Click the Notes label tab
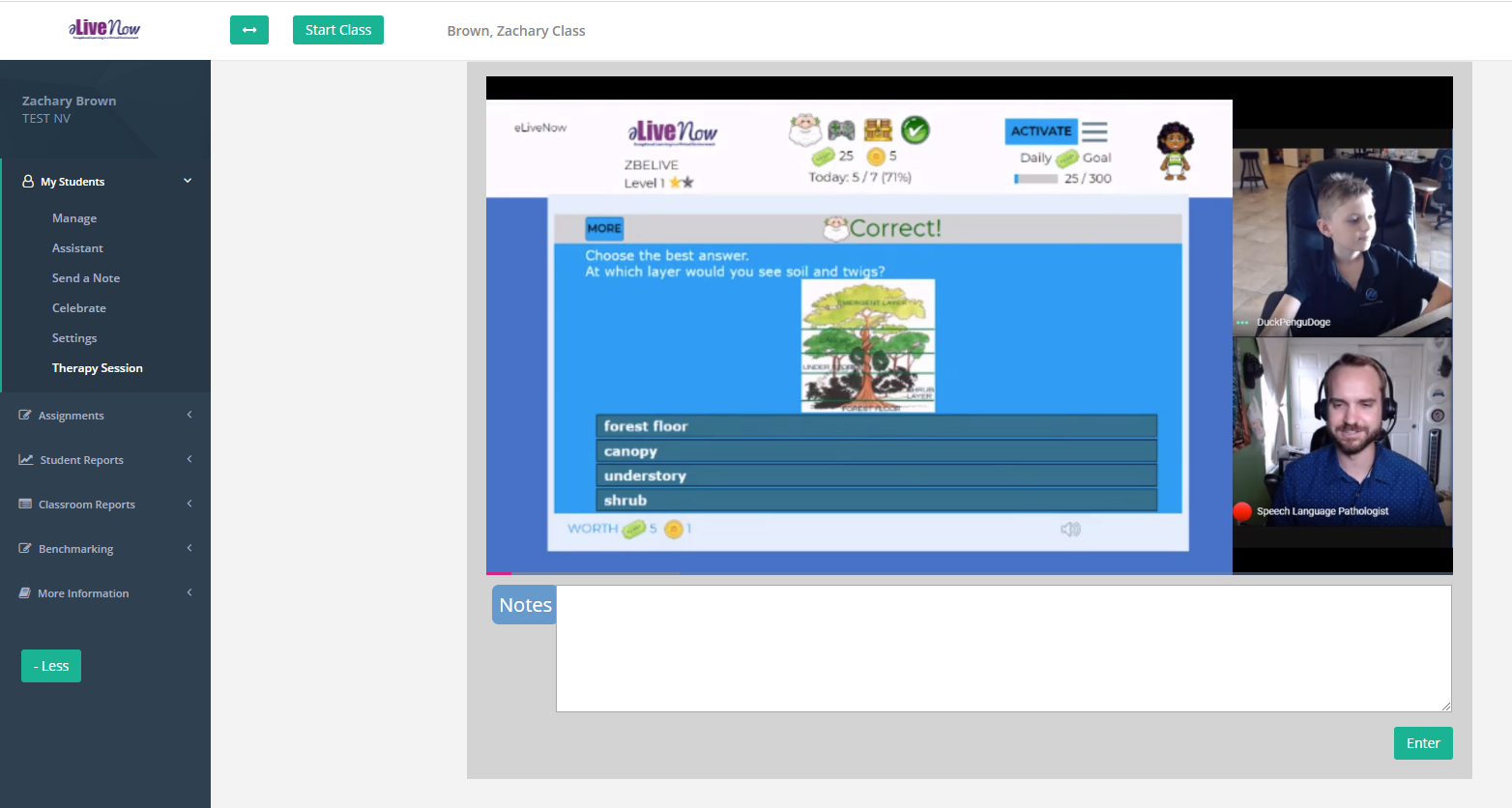The width and height of the screenshot is (1512, 808). pos(525,605)
